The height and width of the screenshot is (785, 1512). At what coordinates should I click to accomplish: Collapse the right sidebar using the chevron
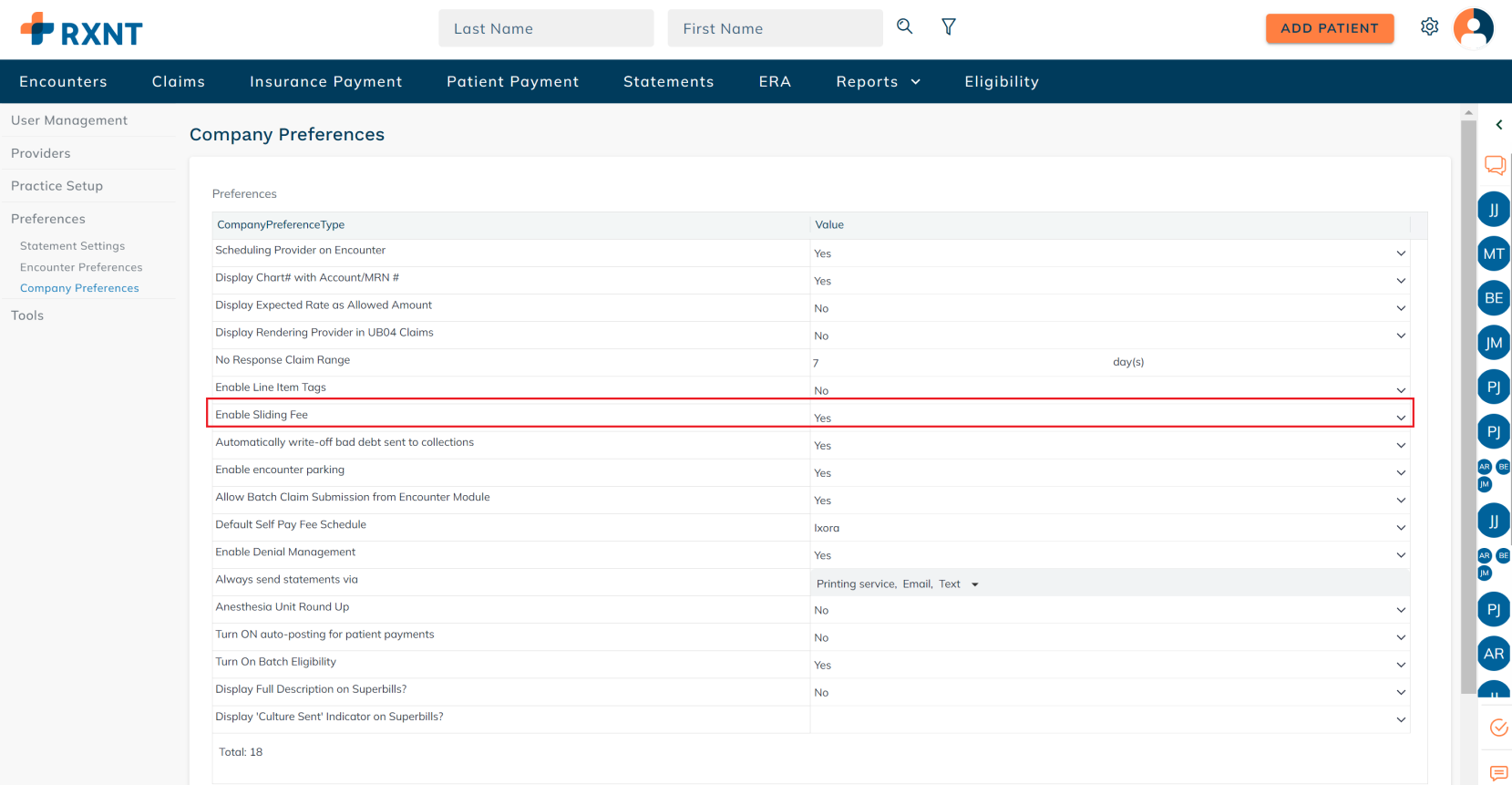click(1498, 125)
